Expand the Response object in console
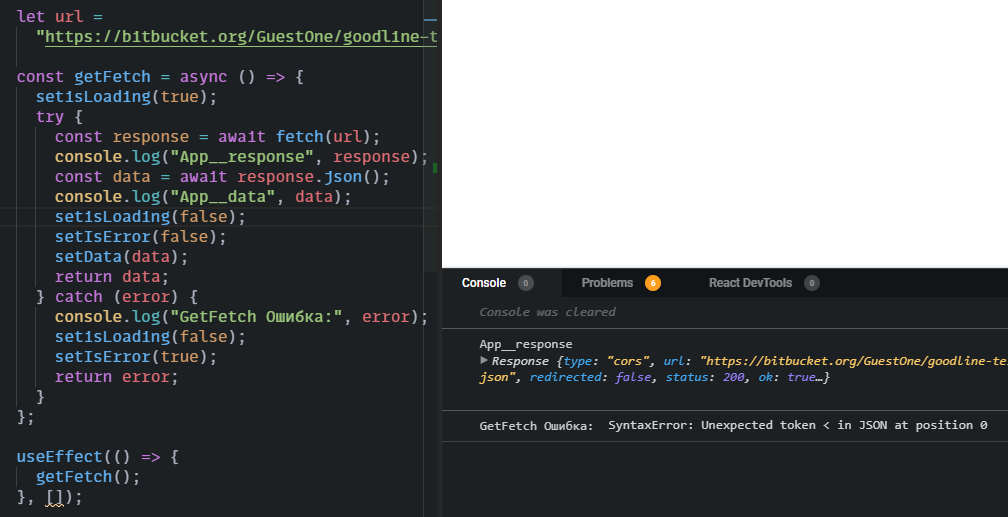The width and height of the screenshot is (1008, 517). click(484, 361)
